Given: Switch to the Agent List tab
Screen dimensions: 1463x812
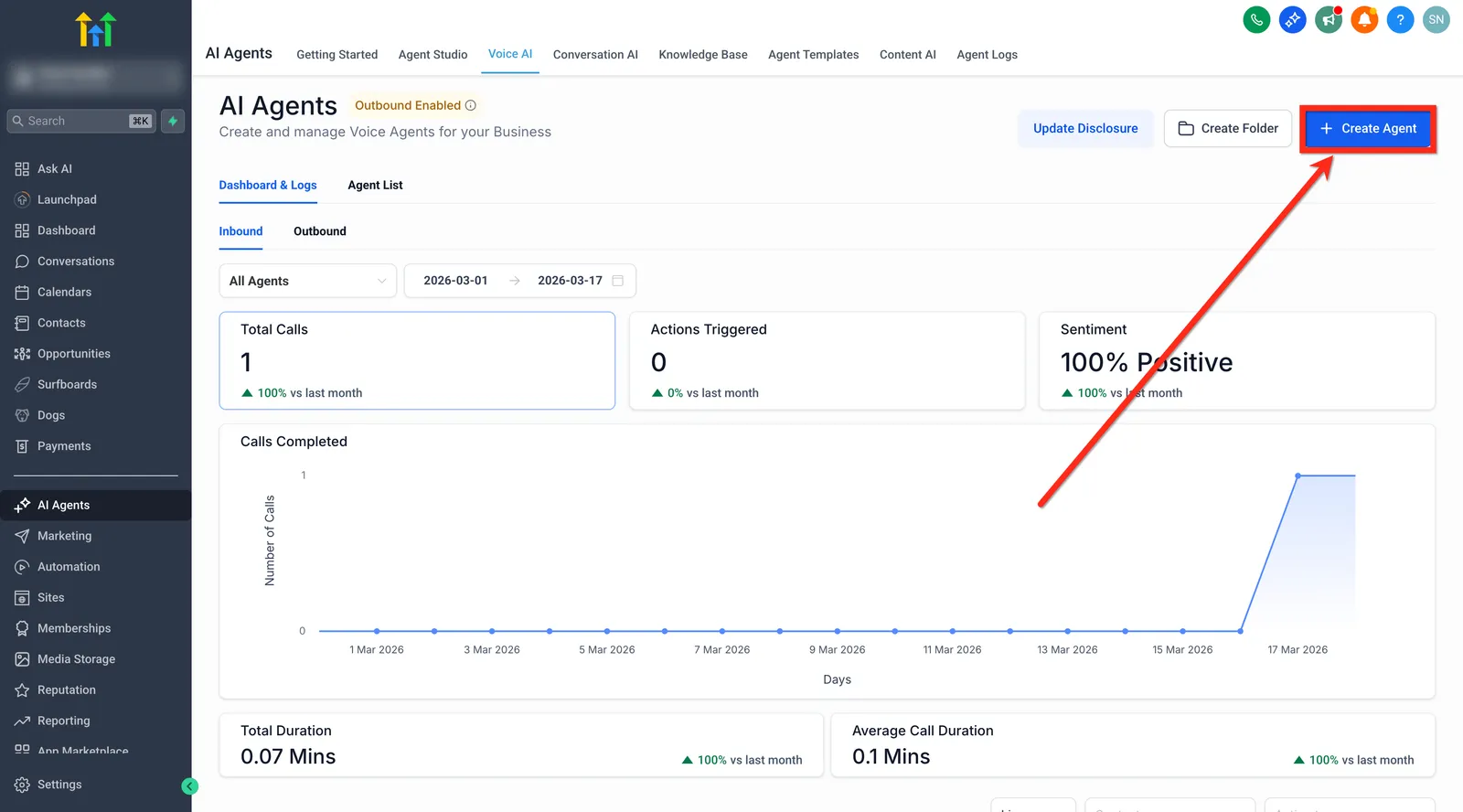Looking at the screenshot, I should (375, 185).
